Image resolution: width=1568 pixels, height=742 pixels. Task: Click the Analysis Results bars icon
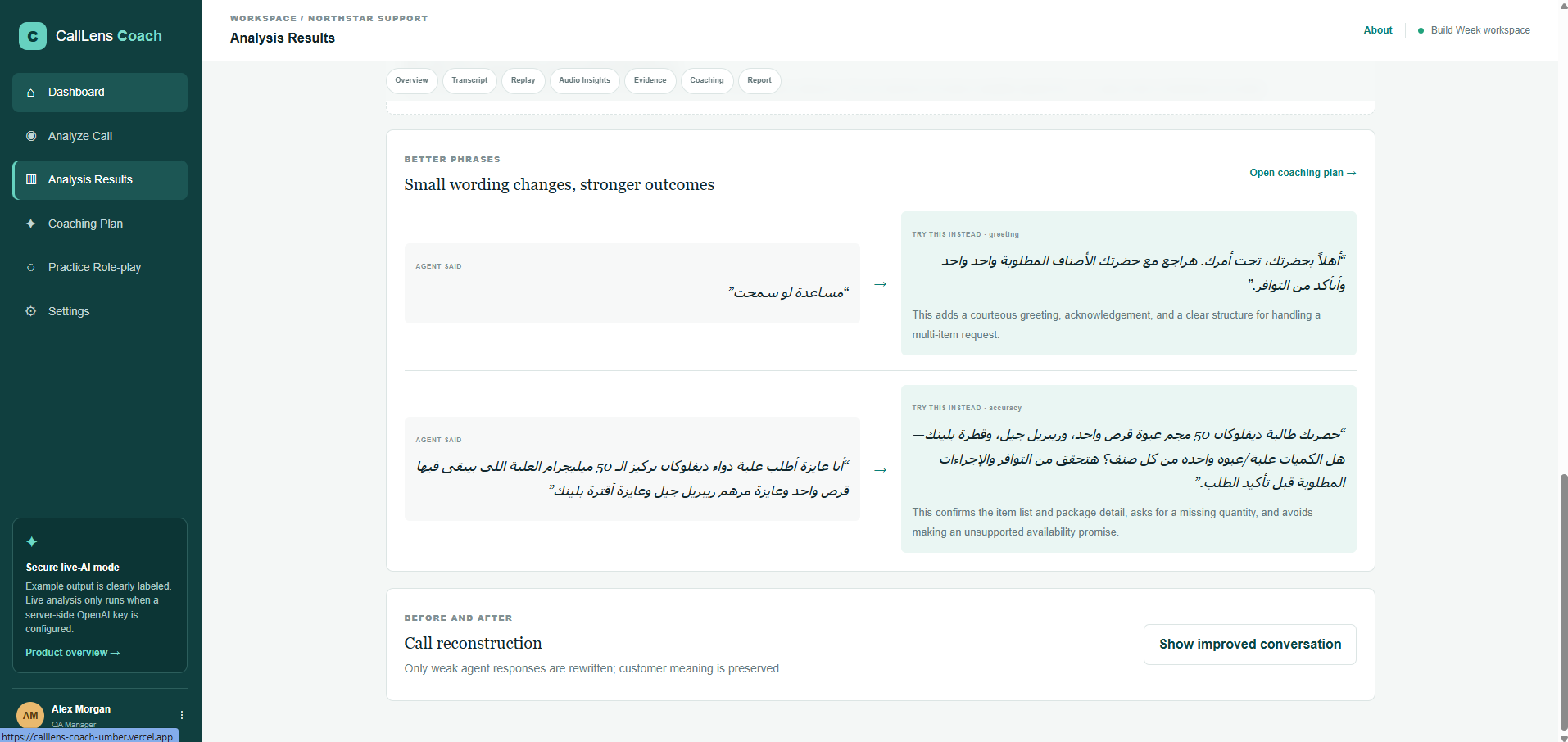(x=31, y=179)
